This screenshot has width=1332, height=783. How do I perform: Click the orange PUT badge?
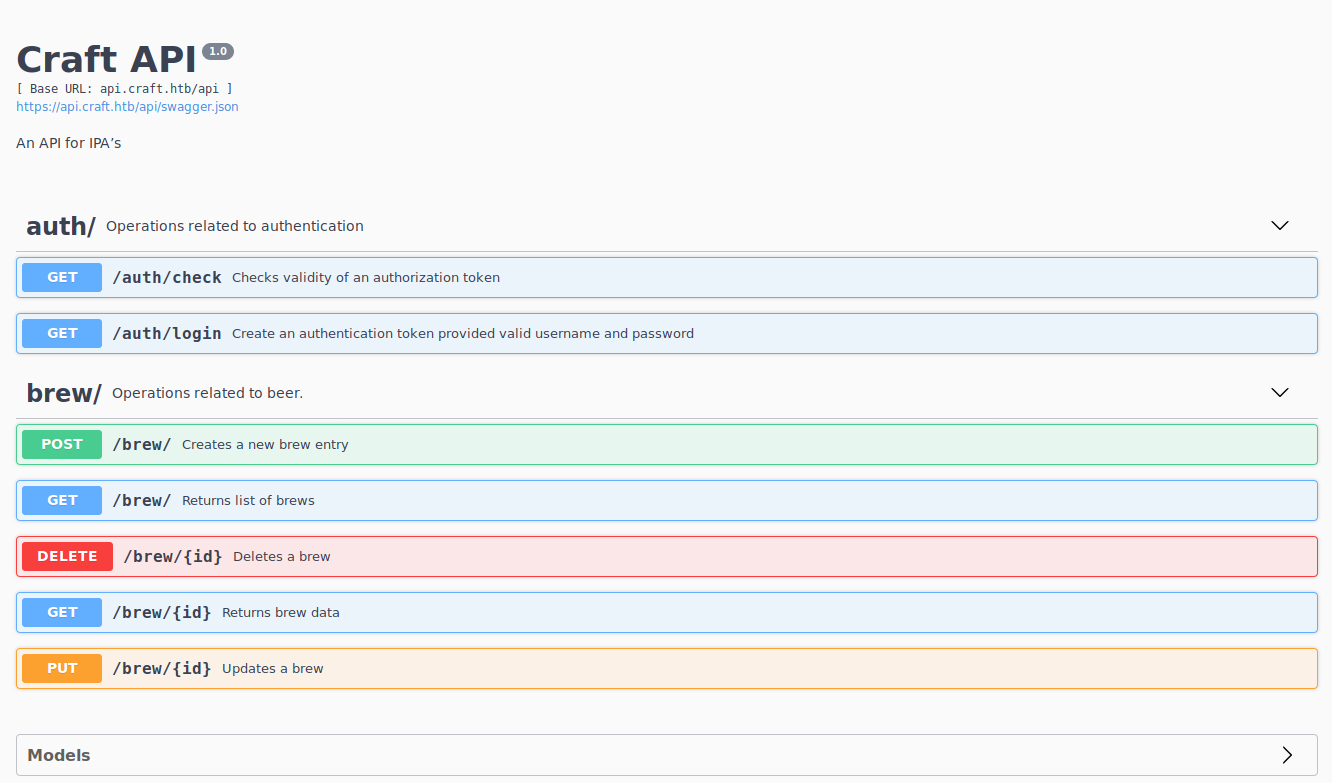pos(62,668)
